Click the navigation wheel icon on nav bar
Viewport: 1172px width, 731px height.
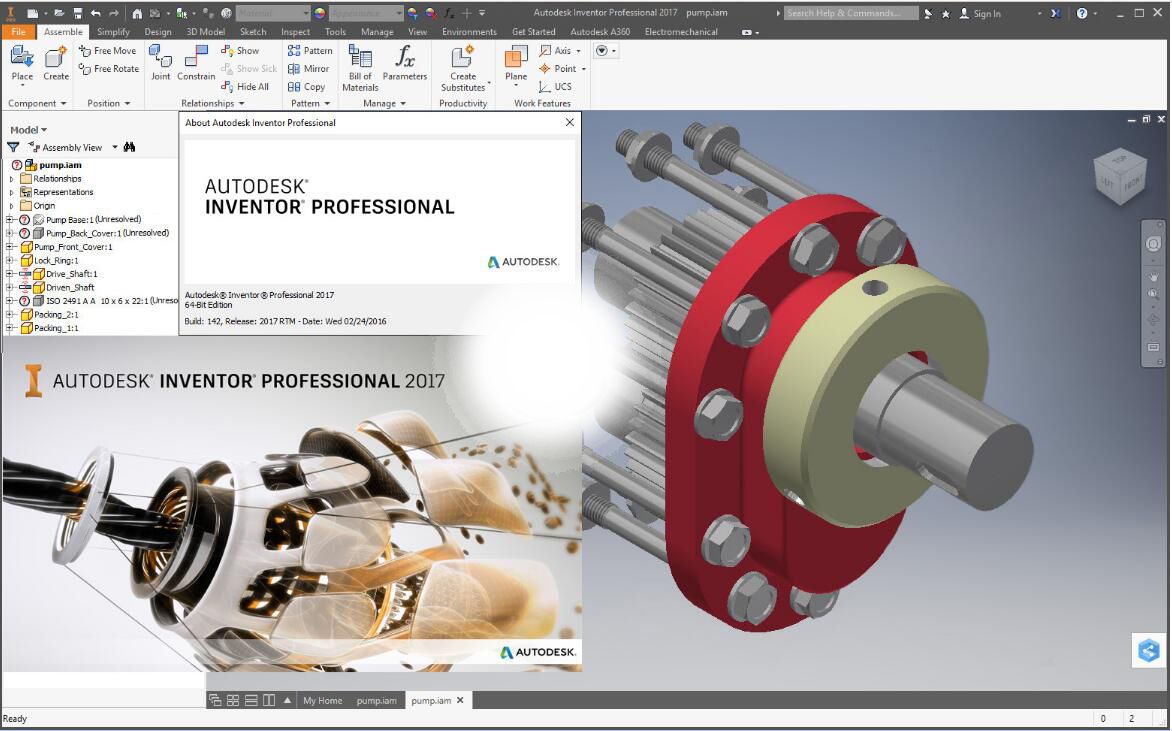[x=1153, y=244]
